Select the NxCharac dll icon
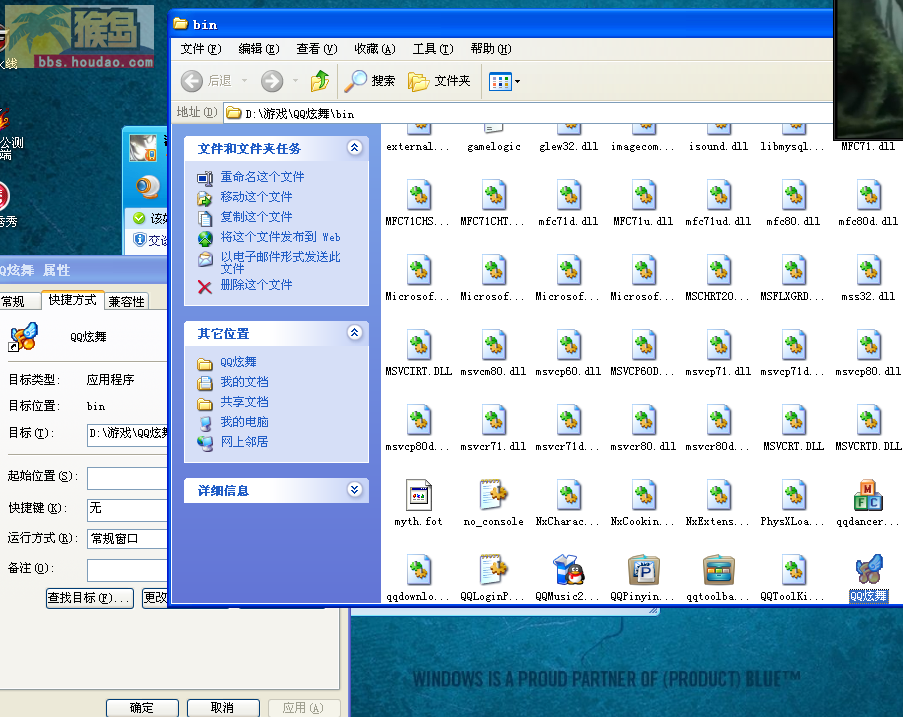Viewport: 903px width, 717px height. (x=568, y=495)
